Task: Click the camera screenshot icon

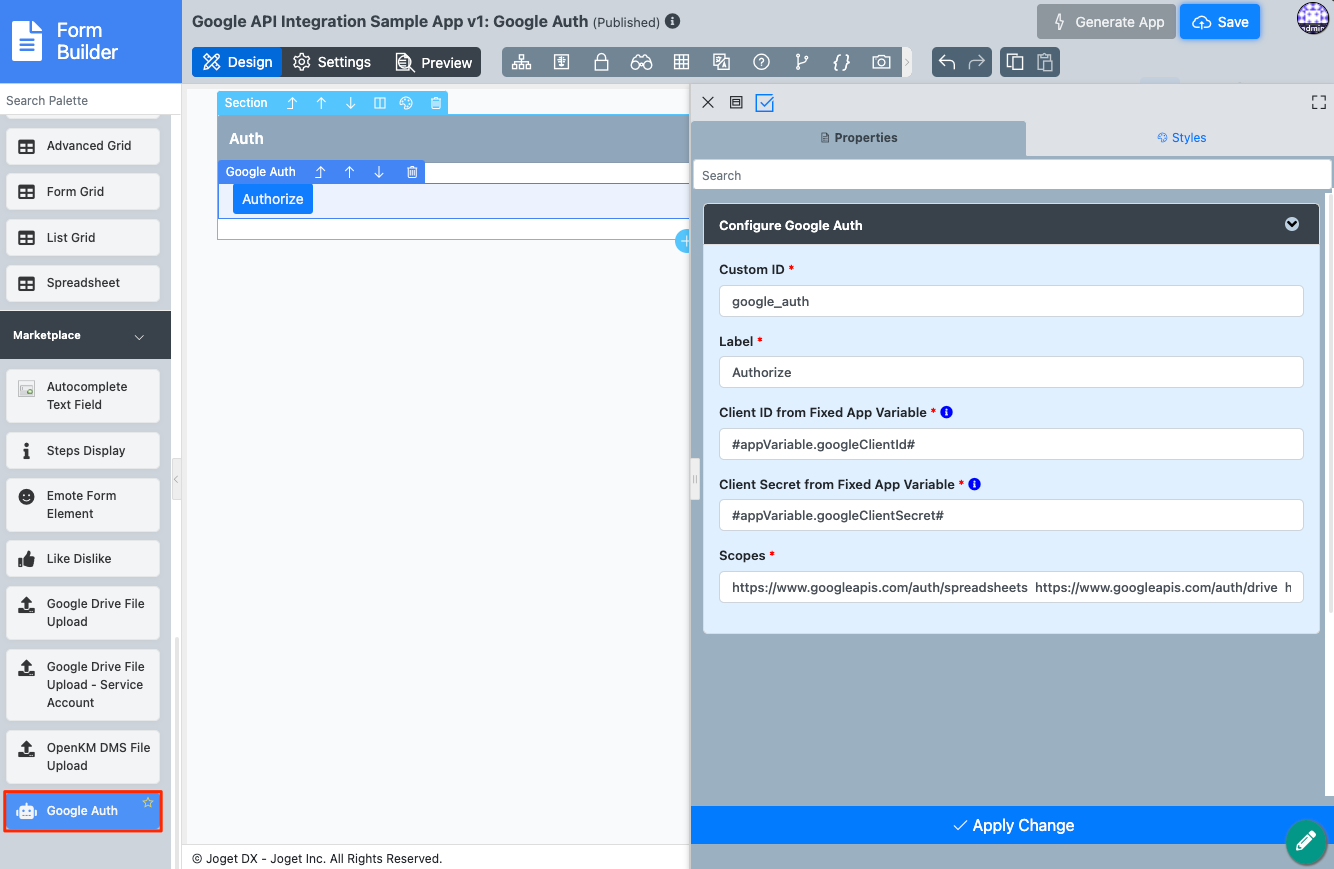Action: click(881, 62)
